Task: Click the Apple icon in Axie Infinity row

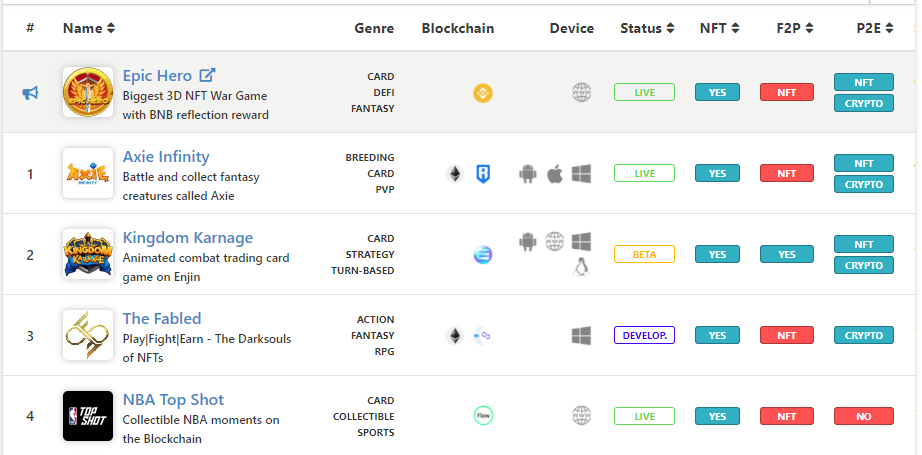Action: coord(554,173)
